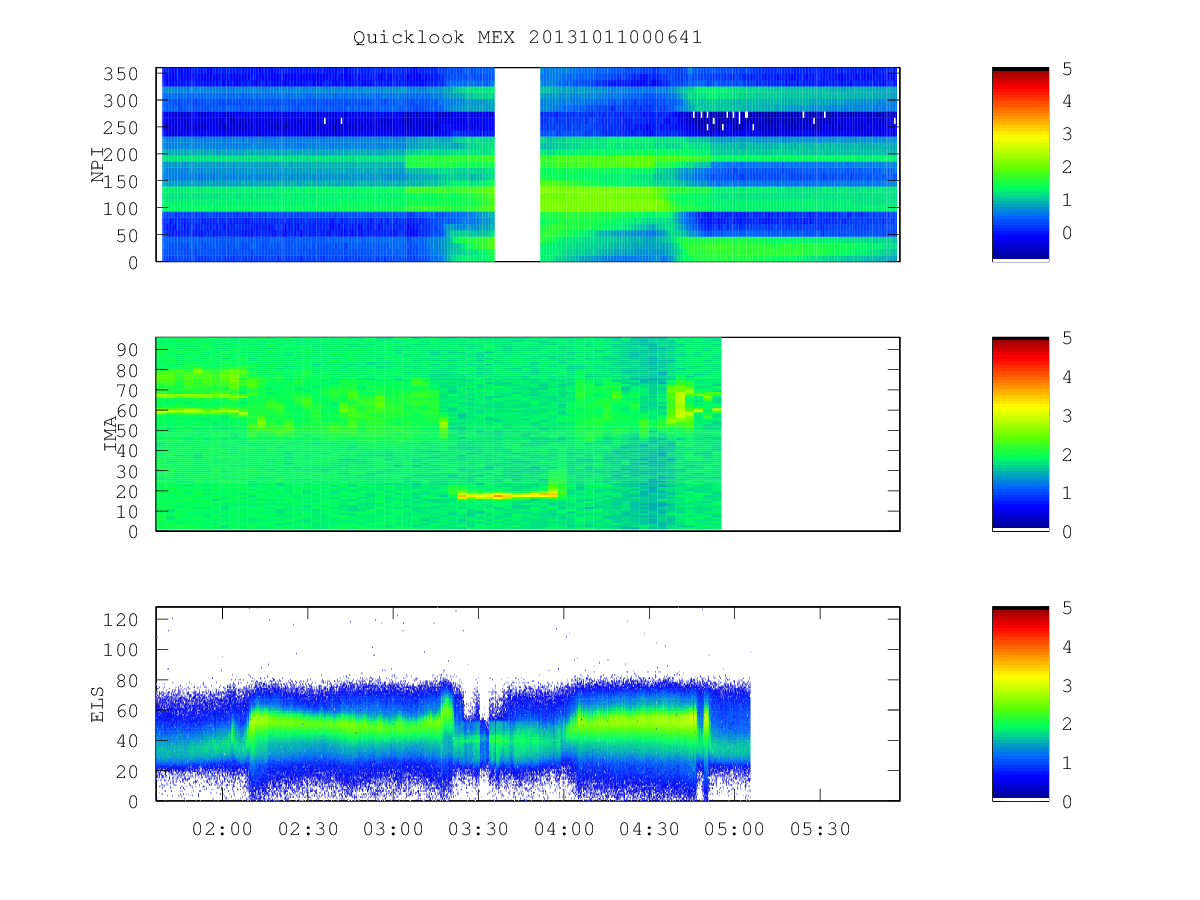Viewport: 1200px width, 900px height.
Task: Click the 30 tick on IMA axis
Action: click(127, 471)
